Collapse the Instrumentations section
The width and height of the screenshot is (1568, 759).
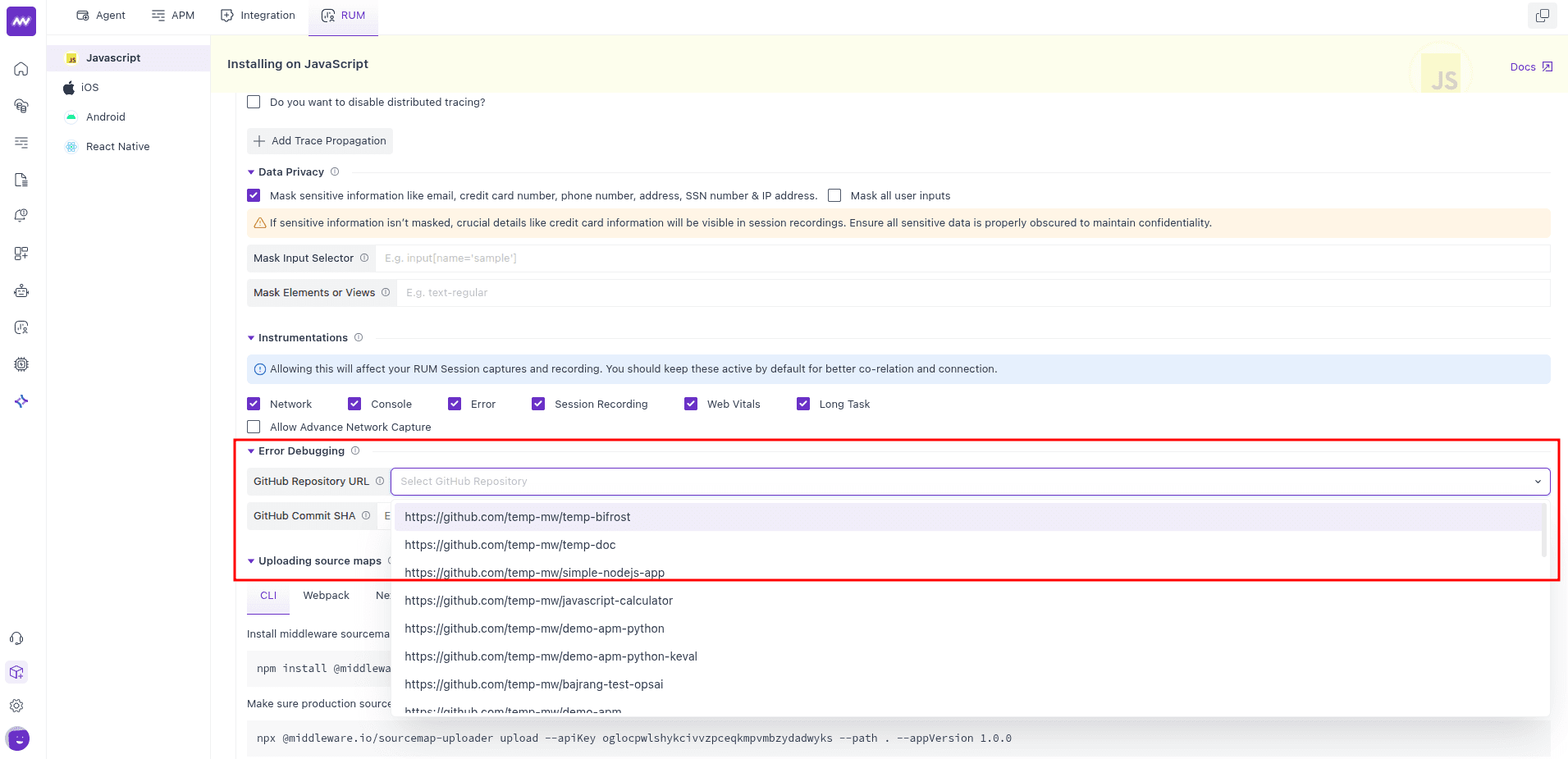coord(251,338)
